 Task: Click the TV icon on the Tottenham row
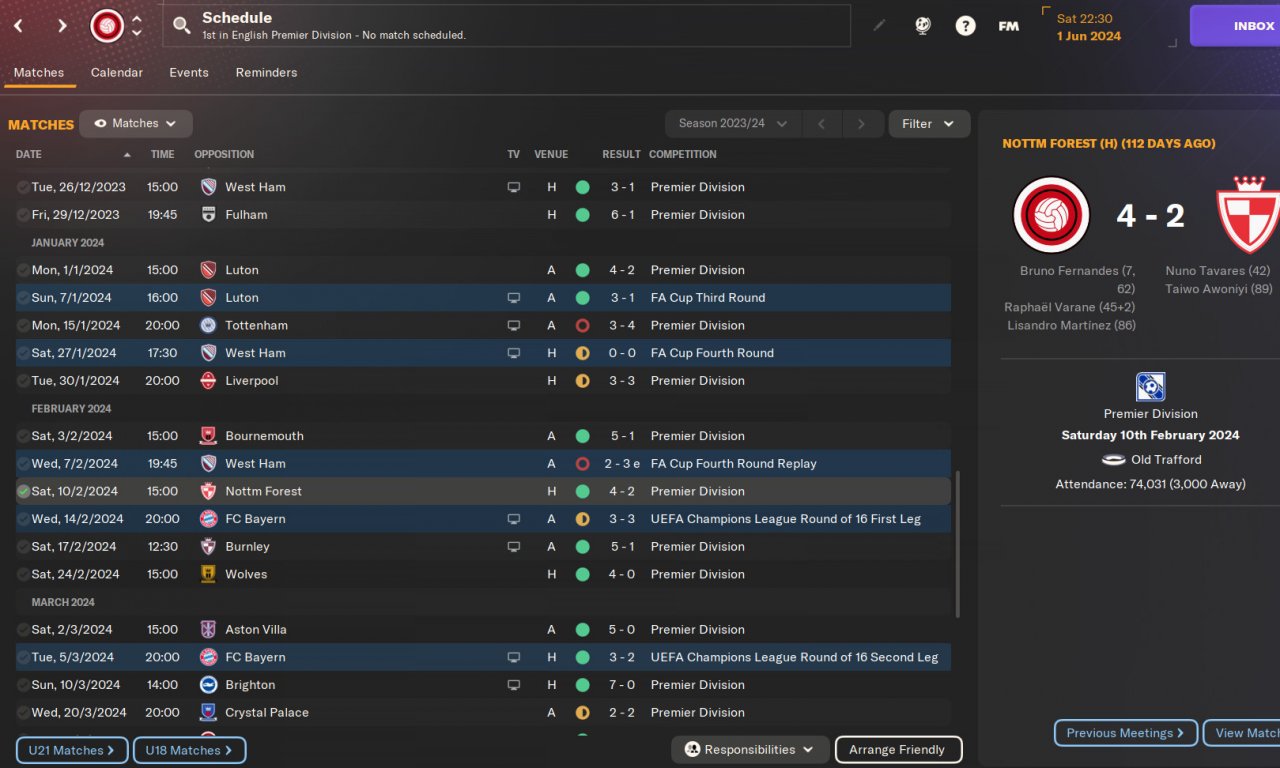[x=514, y=325]
